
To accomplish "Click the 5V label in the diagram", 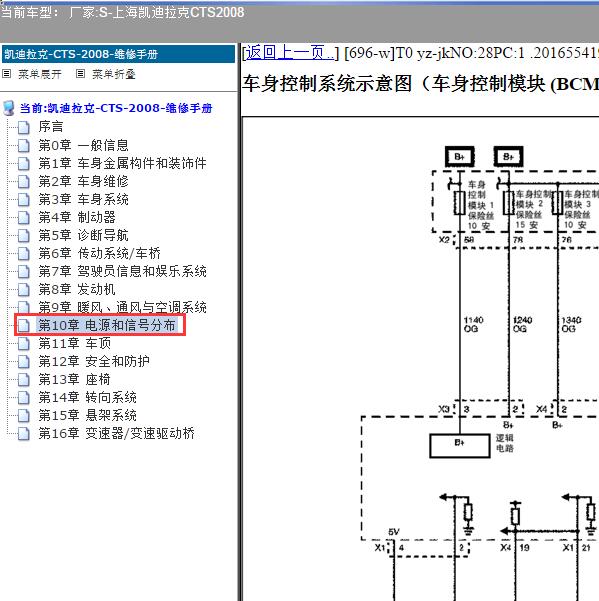I will [394, 532].
